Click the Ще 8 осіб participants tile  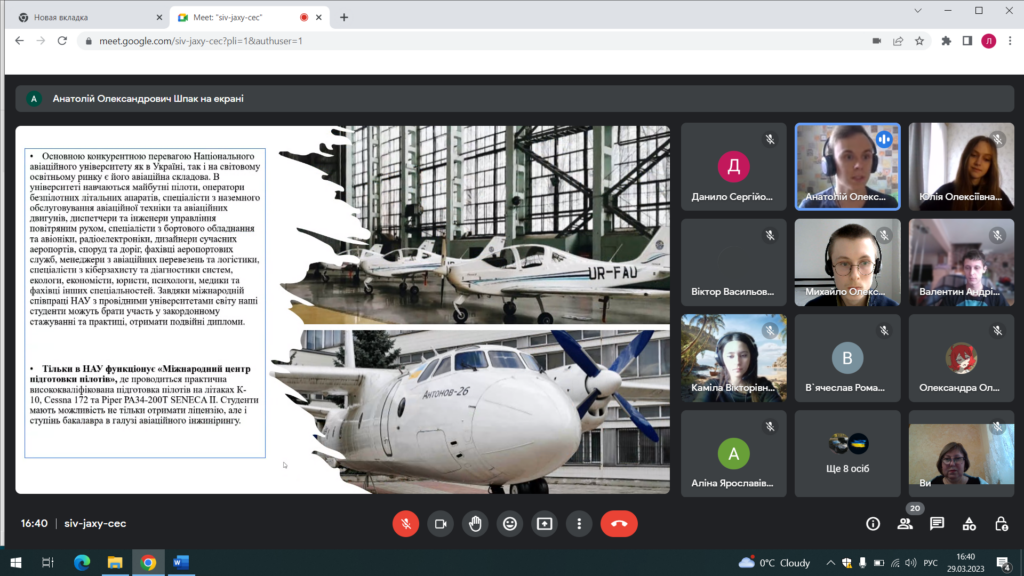pos(848,452)
